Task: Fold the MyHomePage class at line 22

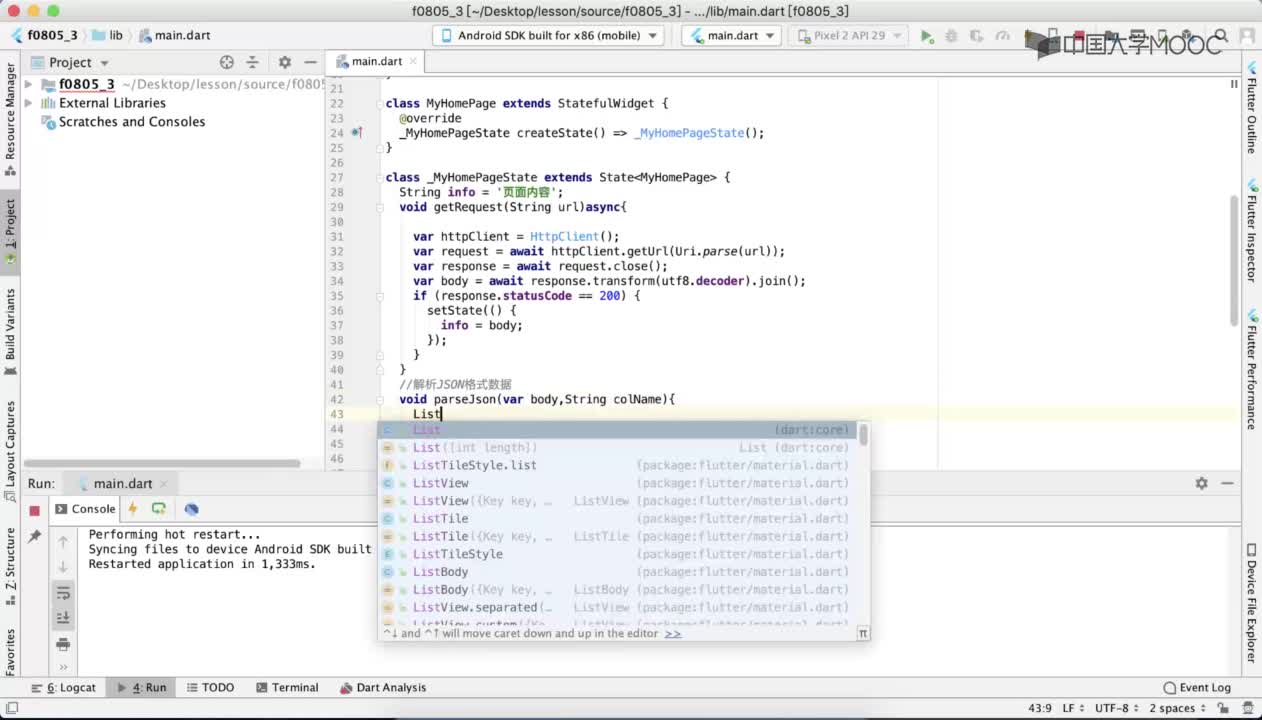Action: [381, 103]
